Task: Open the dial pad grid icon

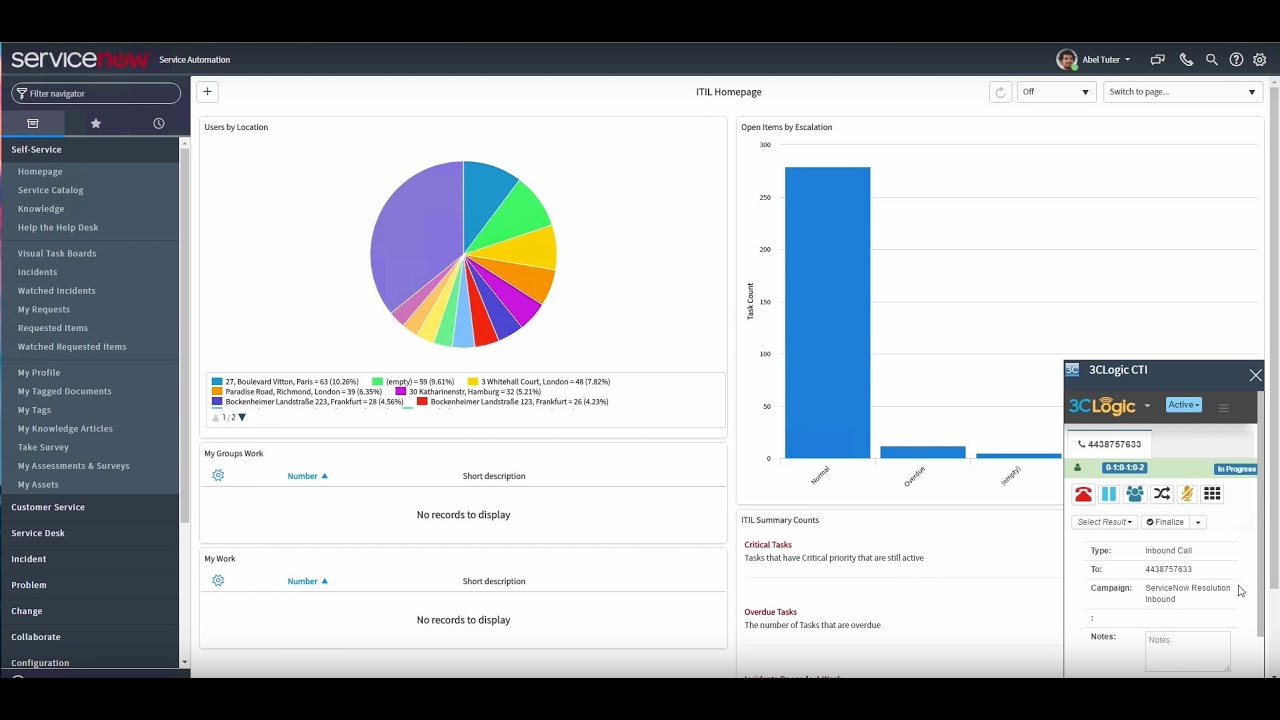Action: pos(1212,494)
